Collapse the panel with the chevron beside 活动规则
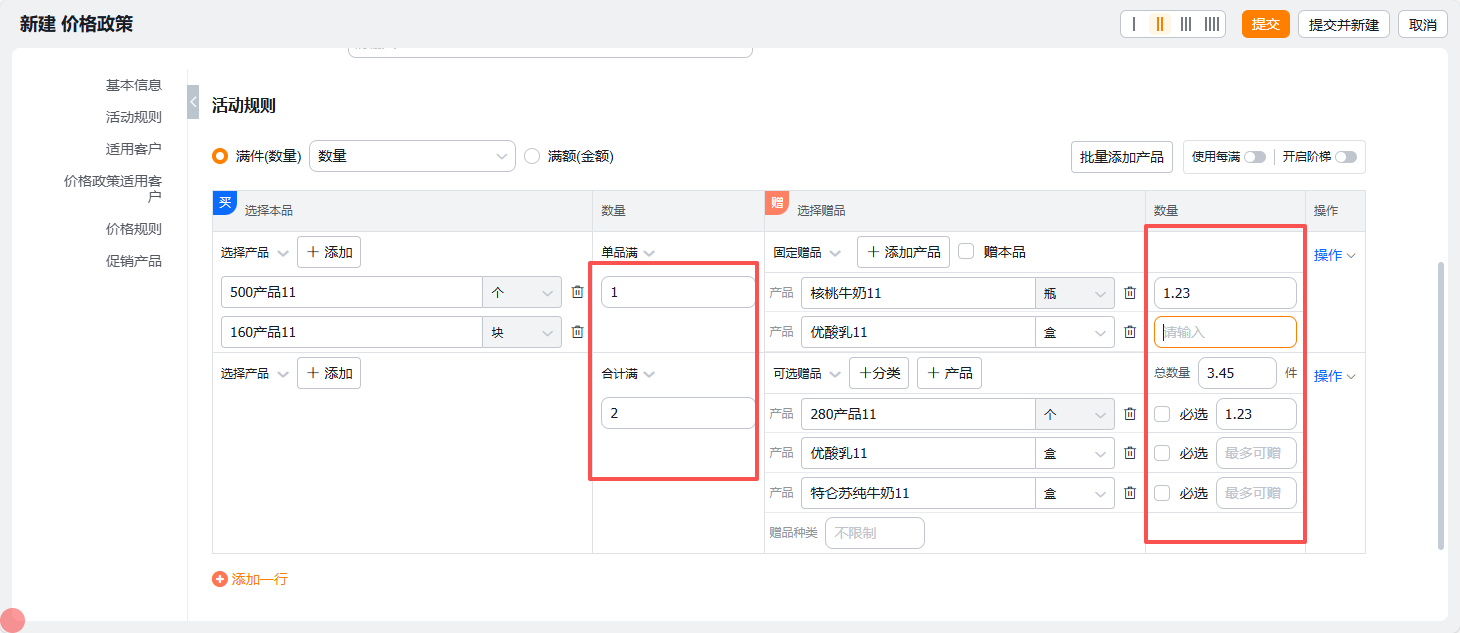The image size is (1460, 633). 193,101
